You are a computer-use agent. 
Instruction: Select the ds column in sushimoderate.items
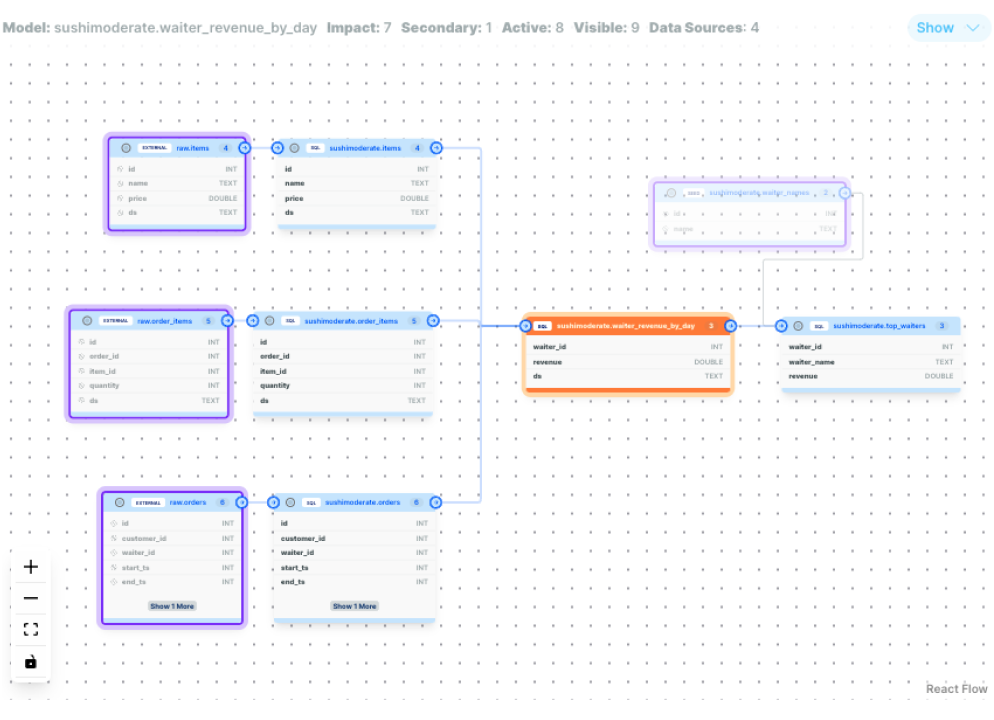[x=356, y=212]
